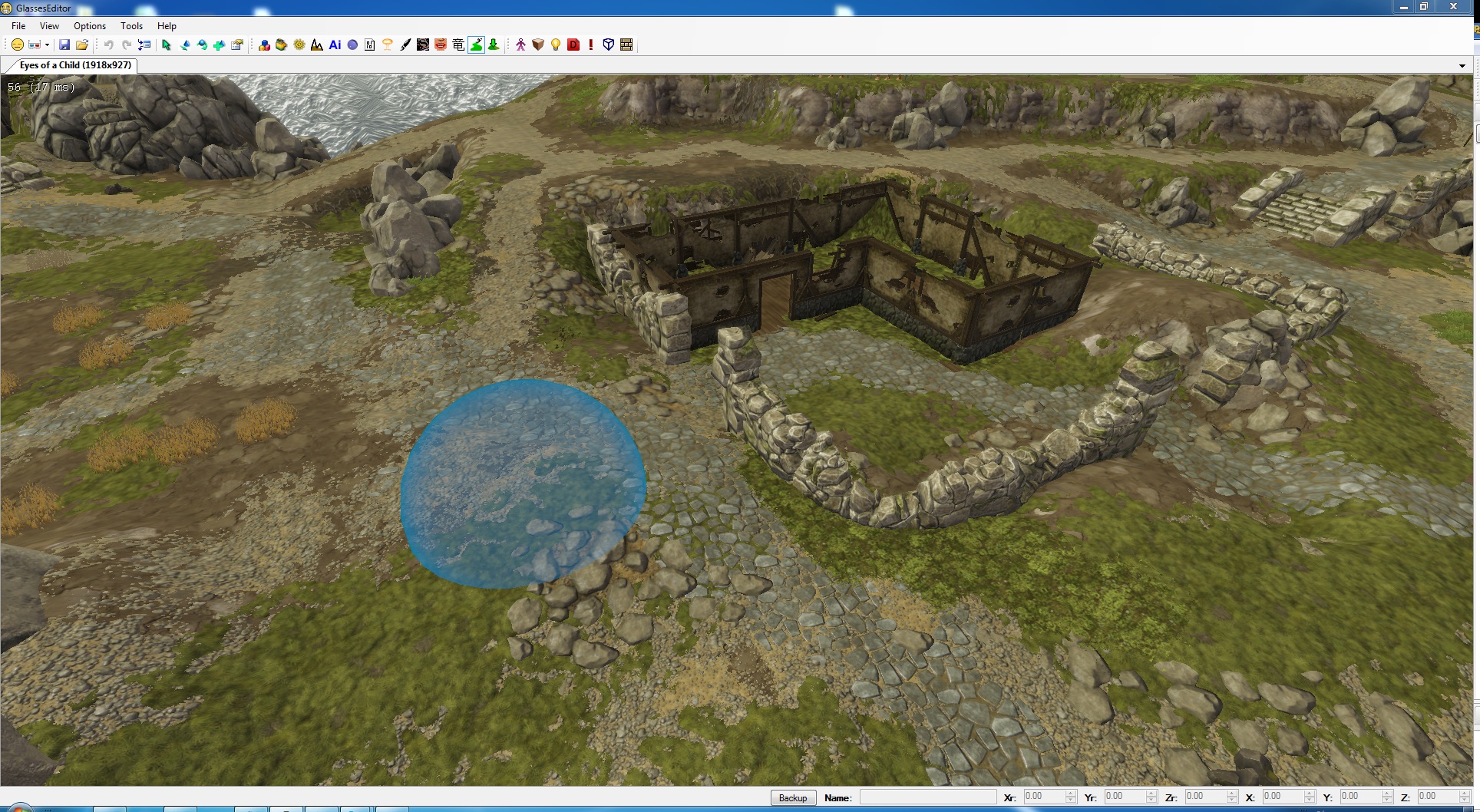
Task: Open the Options menu
Action: pos(90,26)
